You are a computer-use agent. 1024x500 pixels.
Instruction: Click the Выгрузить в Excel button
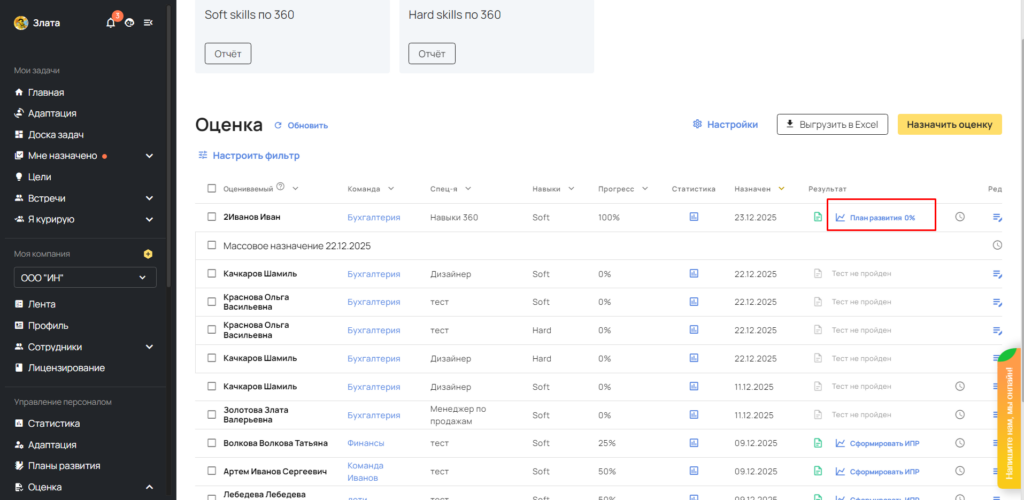point(832,124)
